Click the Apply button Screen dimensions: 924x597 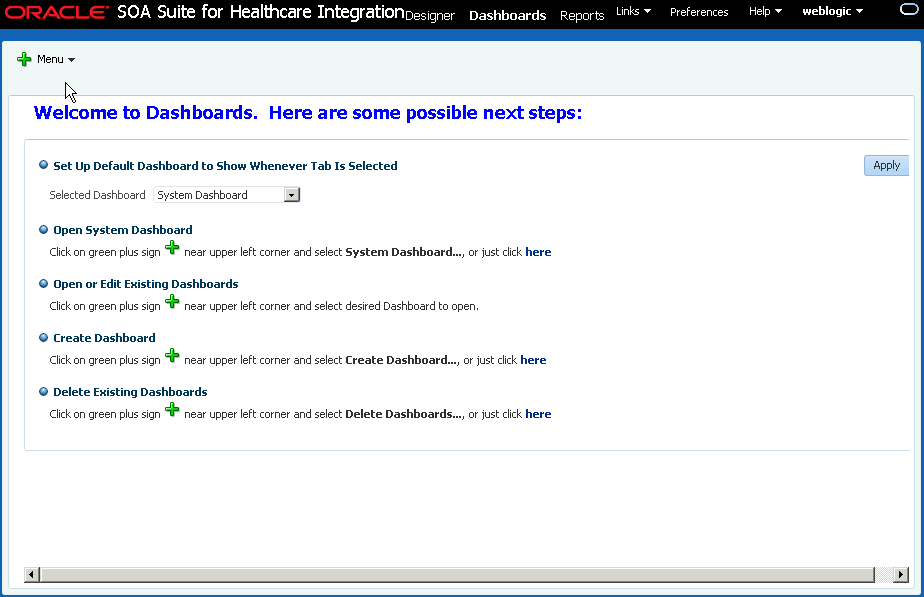(x=886, y=166)
